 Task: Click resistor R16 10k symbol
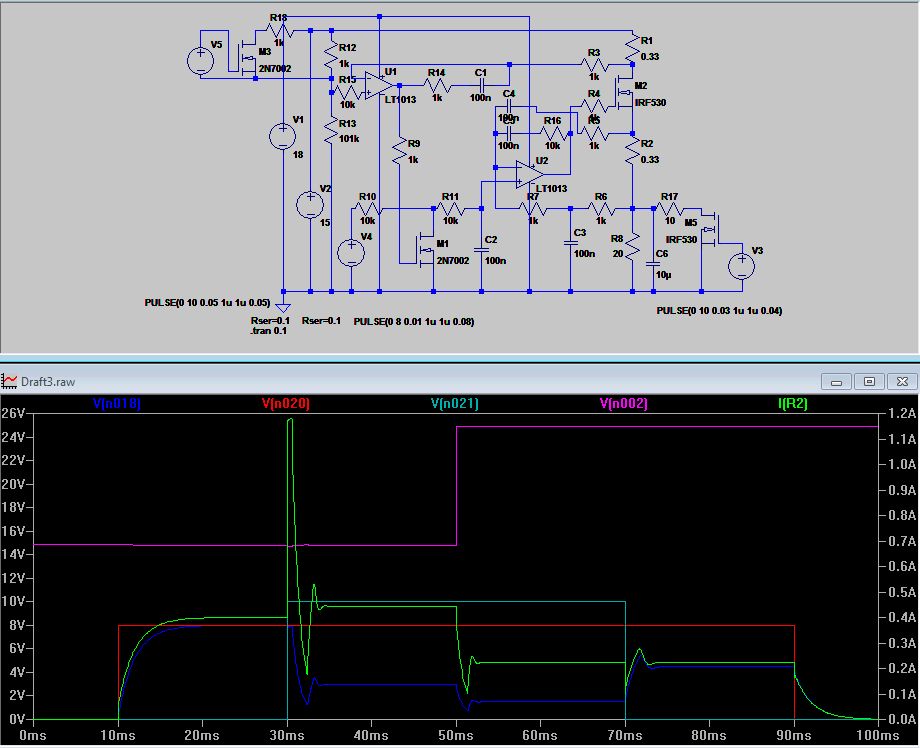point(553,134)
